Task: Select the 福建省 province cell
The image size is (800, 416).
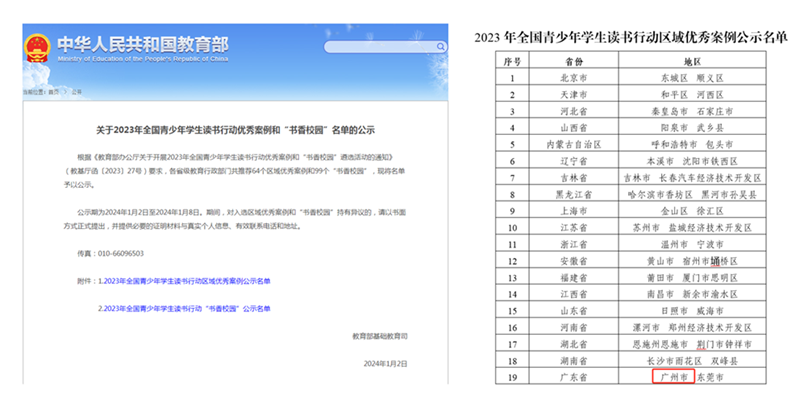Action: pos(574,278)
